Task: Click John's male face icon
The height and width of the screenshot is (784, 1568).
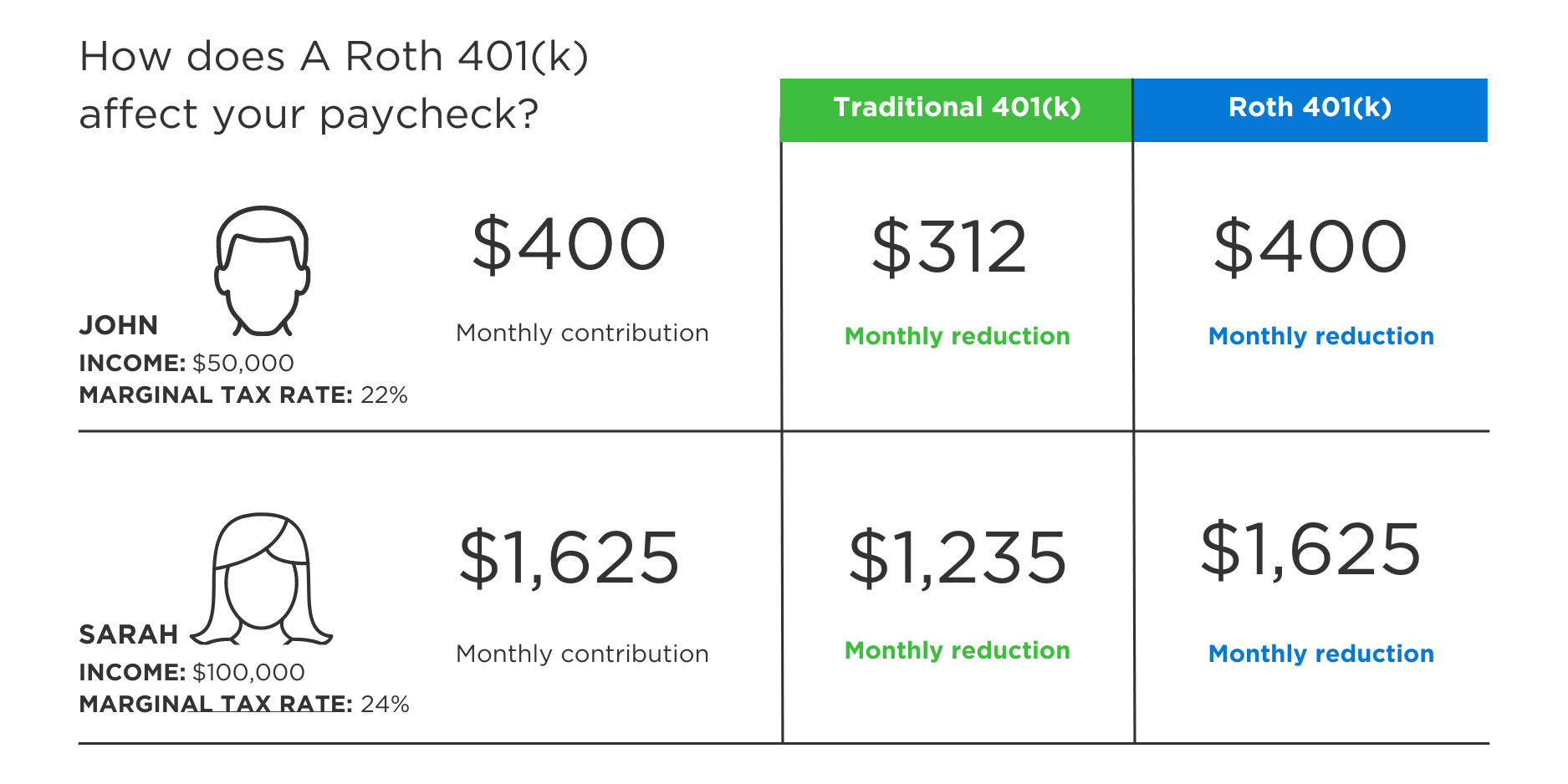Action: point(263,270)
